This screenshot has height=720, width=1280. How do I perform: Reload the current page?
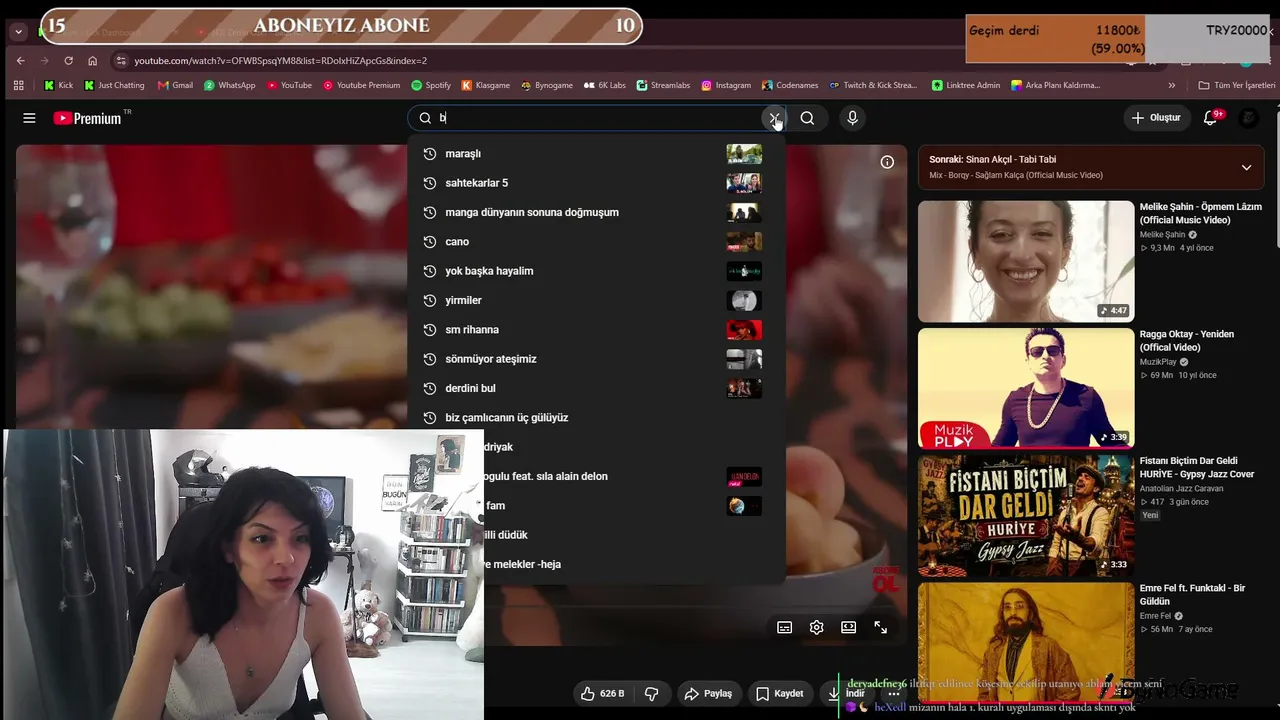68,60
